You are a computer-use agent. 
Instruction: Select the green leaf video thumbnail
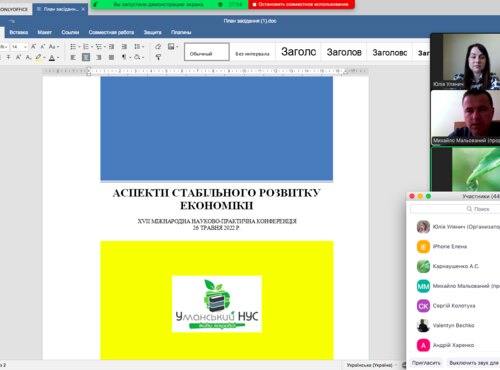coord(465,169)
